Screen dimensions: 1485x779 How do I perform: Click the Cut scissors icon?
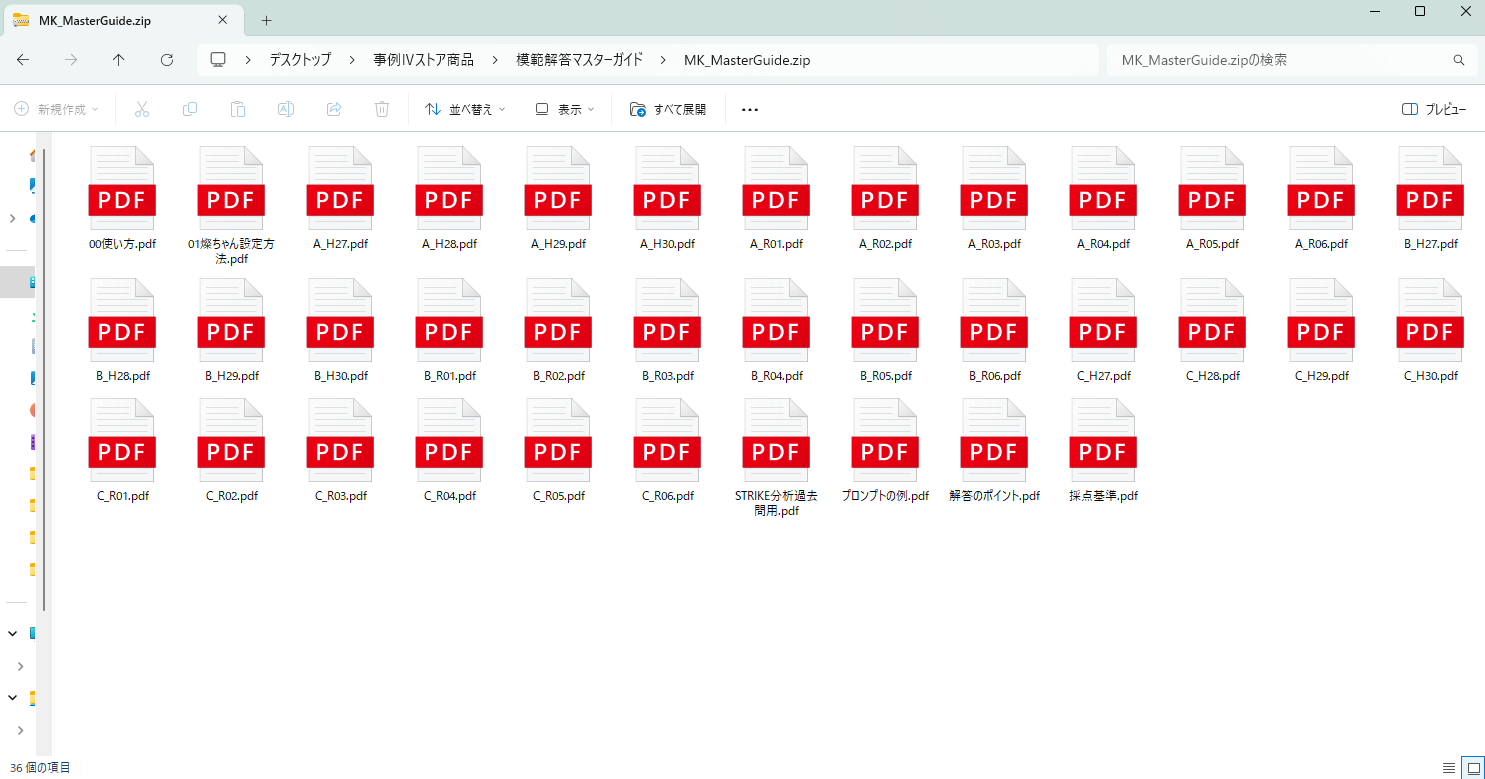coord(141,109)
